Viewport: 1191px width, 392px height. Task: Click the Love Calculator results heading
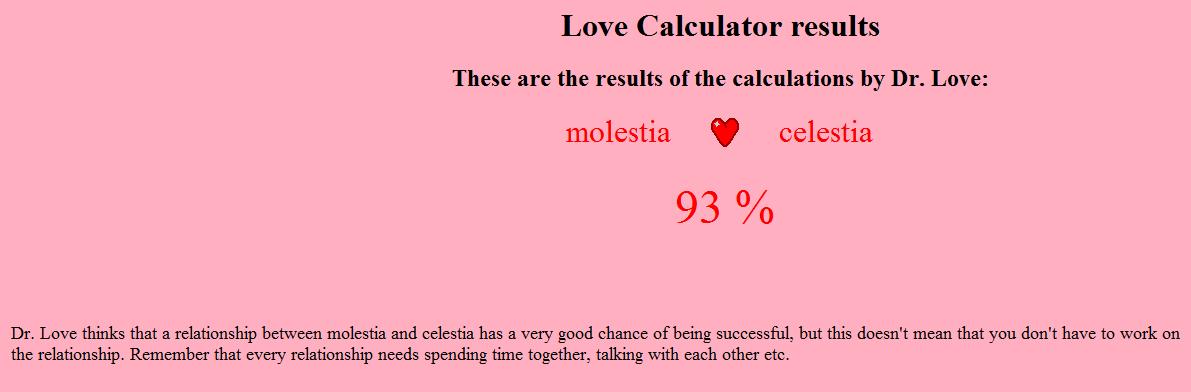tap(720, 26)
